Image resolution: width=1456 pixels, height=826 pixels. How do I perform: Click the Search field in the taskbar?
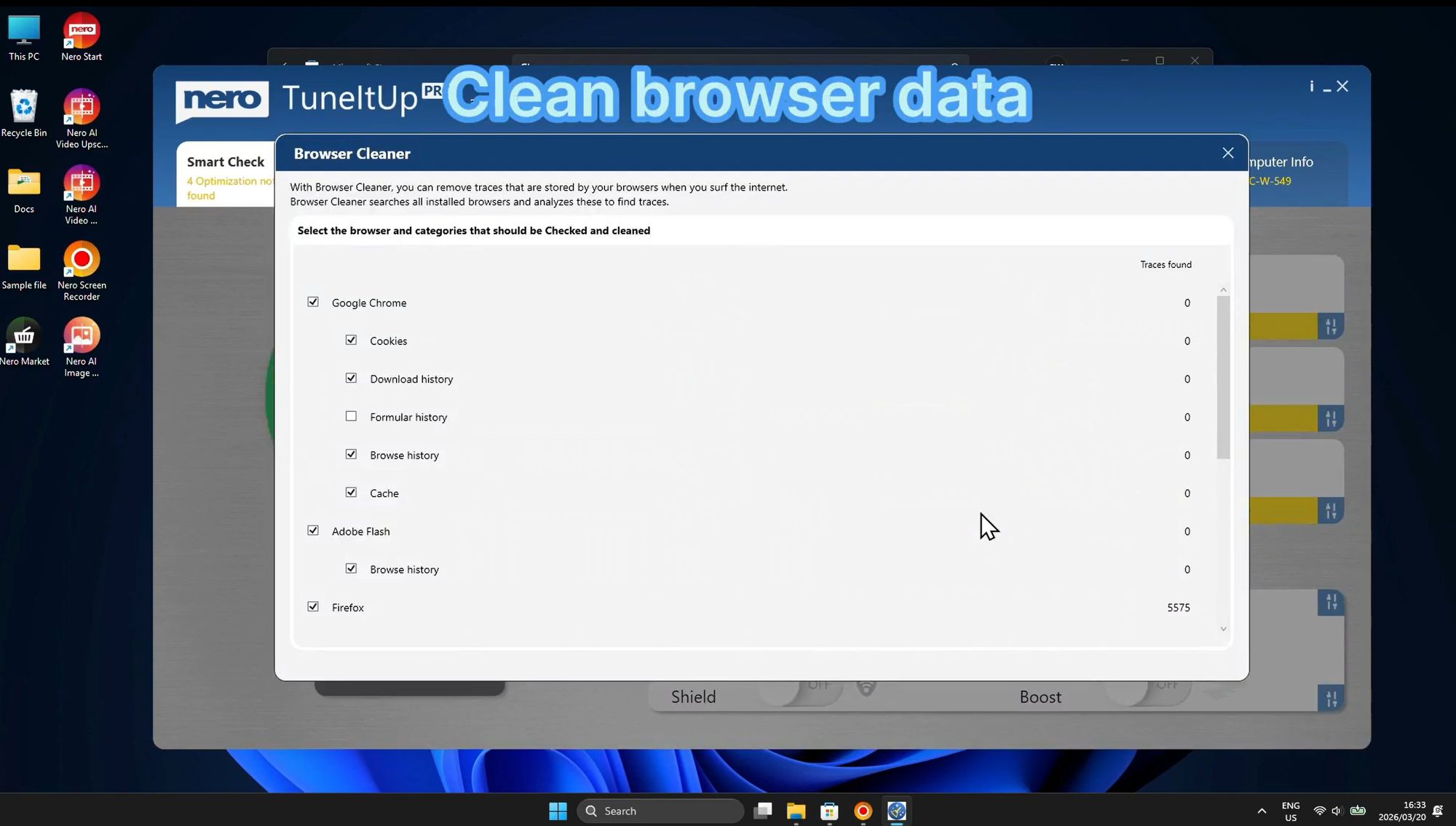click(659, 810)
